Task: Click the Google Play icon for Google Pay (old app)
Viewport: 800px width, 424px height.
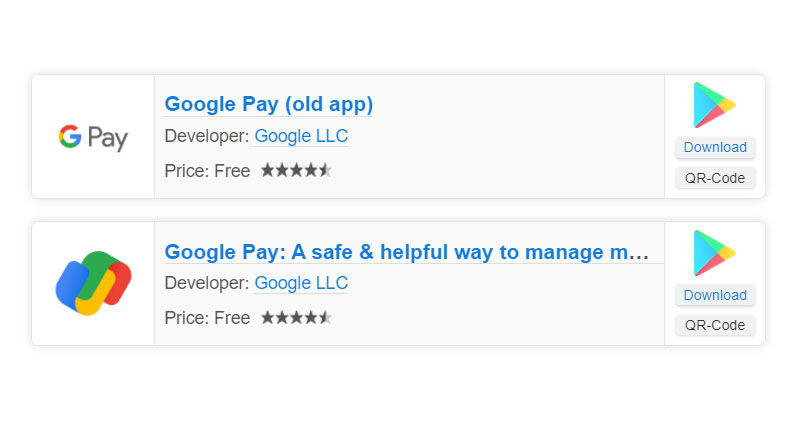Action: click(x=714, y=105)
